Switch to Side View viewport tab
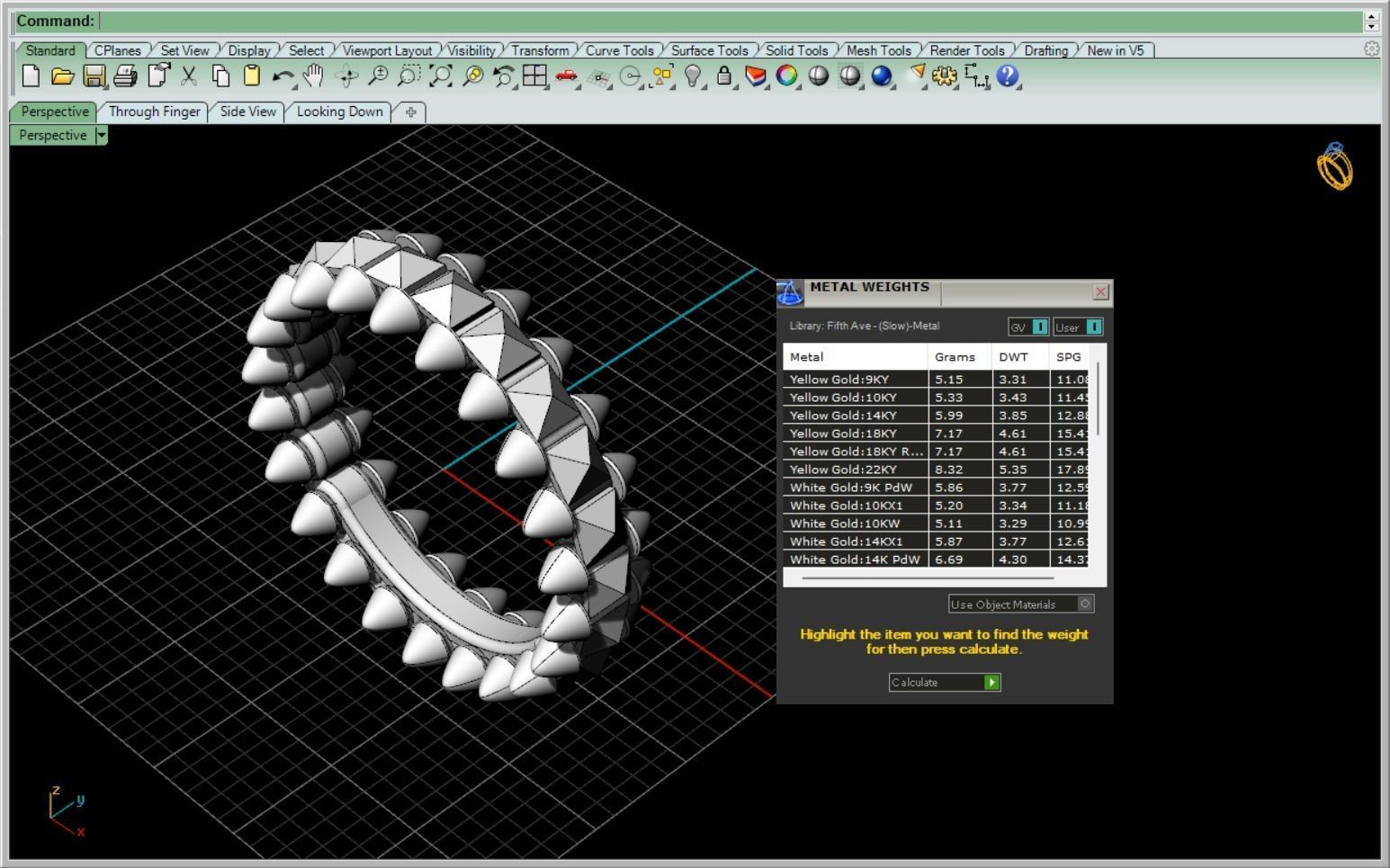This screenshot has width=1390, height=868. (247, 112)
